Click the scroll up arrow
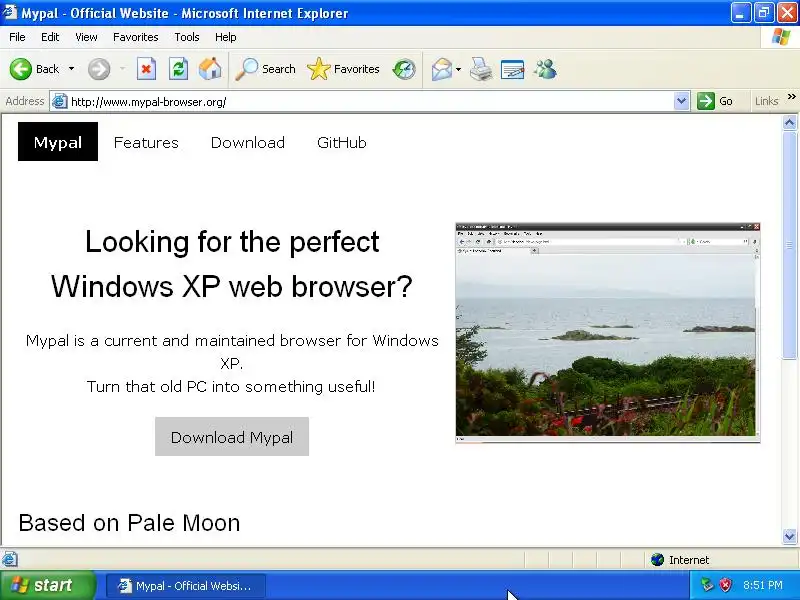The width and height of the screenshot is (800, 600). pos(789,122)
